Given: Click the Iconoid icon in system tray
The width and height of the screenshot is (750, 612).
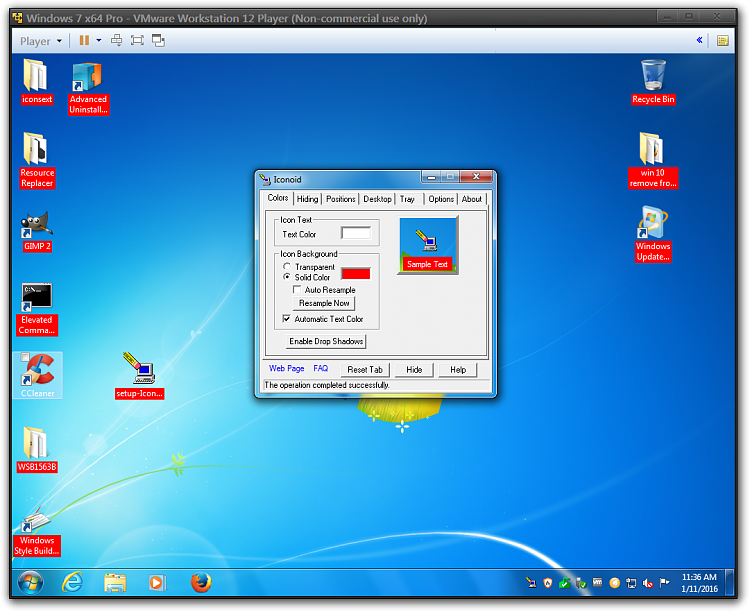Looking at the screenshot, I should click(531, 582).
